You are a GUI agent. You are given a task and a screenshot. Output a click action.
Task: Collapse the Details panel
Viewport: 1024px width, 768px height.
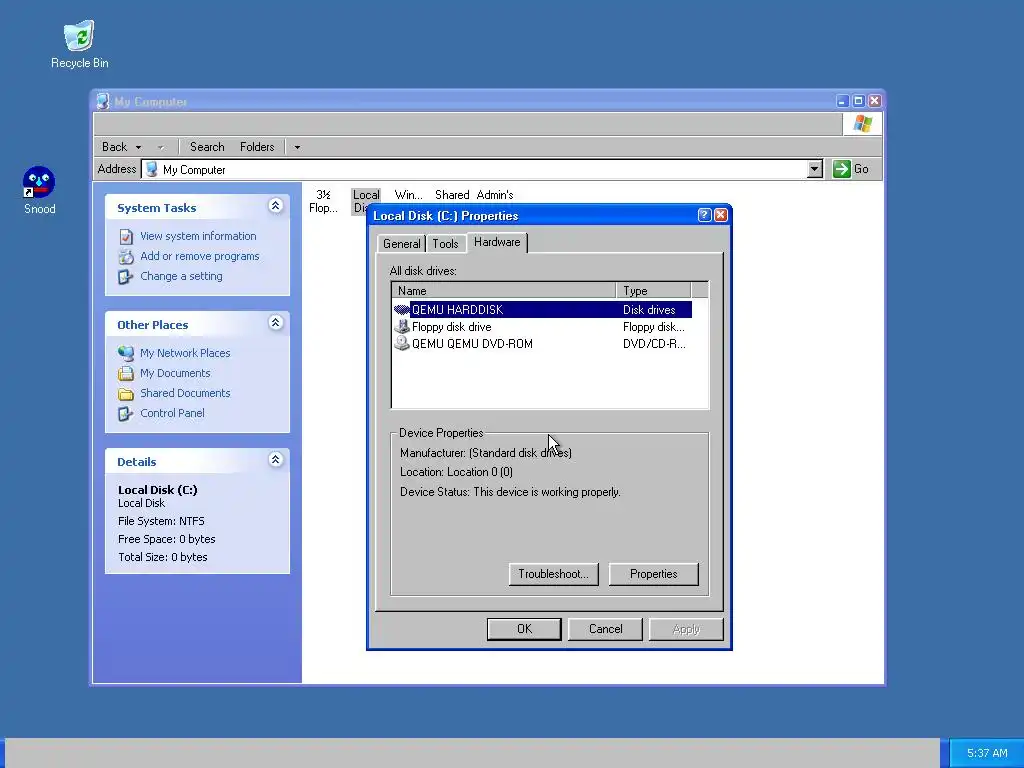pyautogui.click(x=276, y=460)
